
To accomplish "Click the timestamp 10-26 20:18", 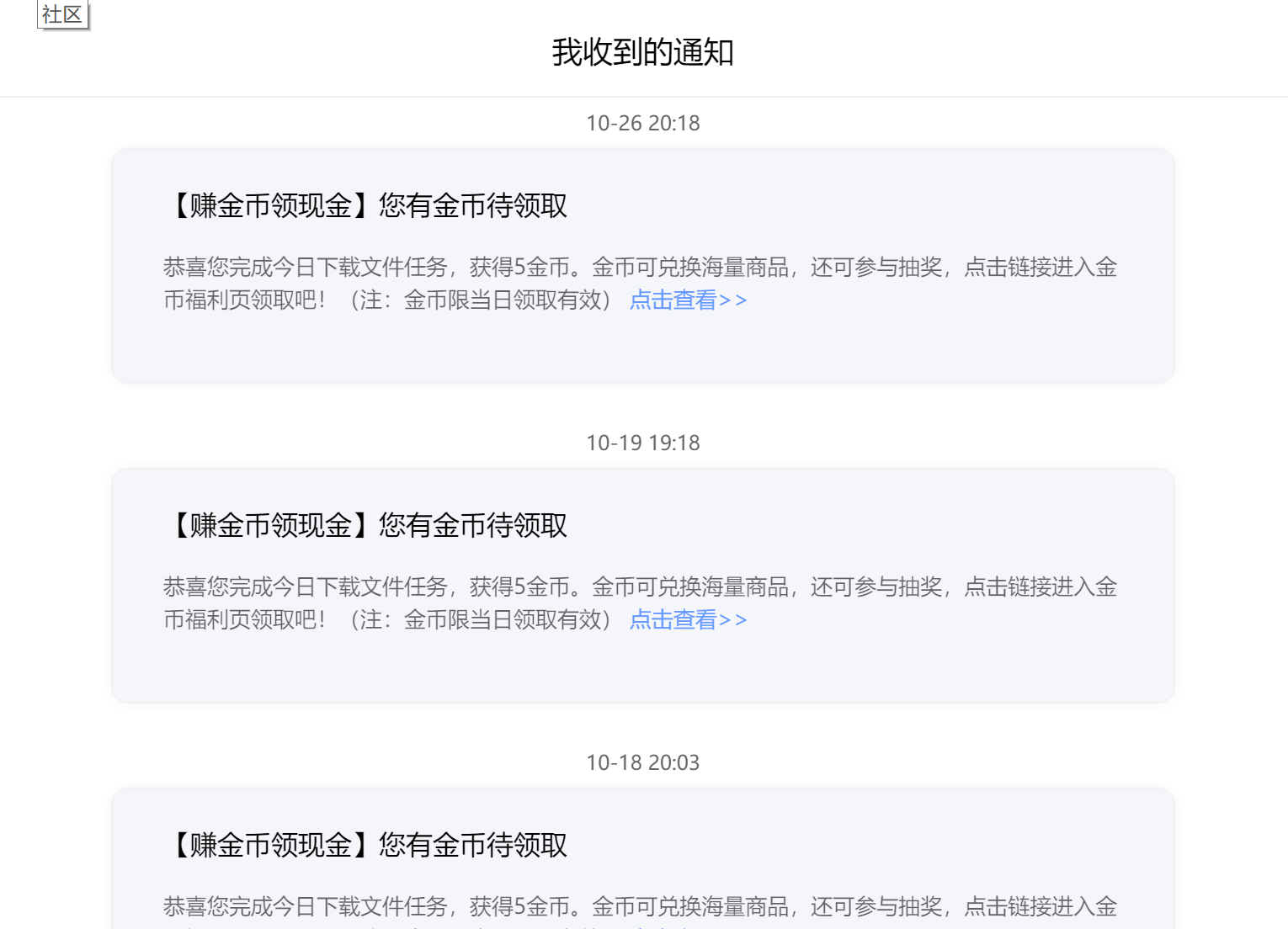I will point(643,123).
